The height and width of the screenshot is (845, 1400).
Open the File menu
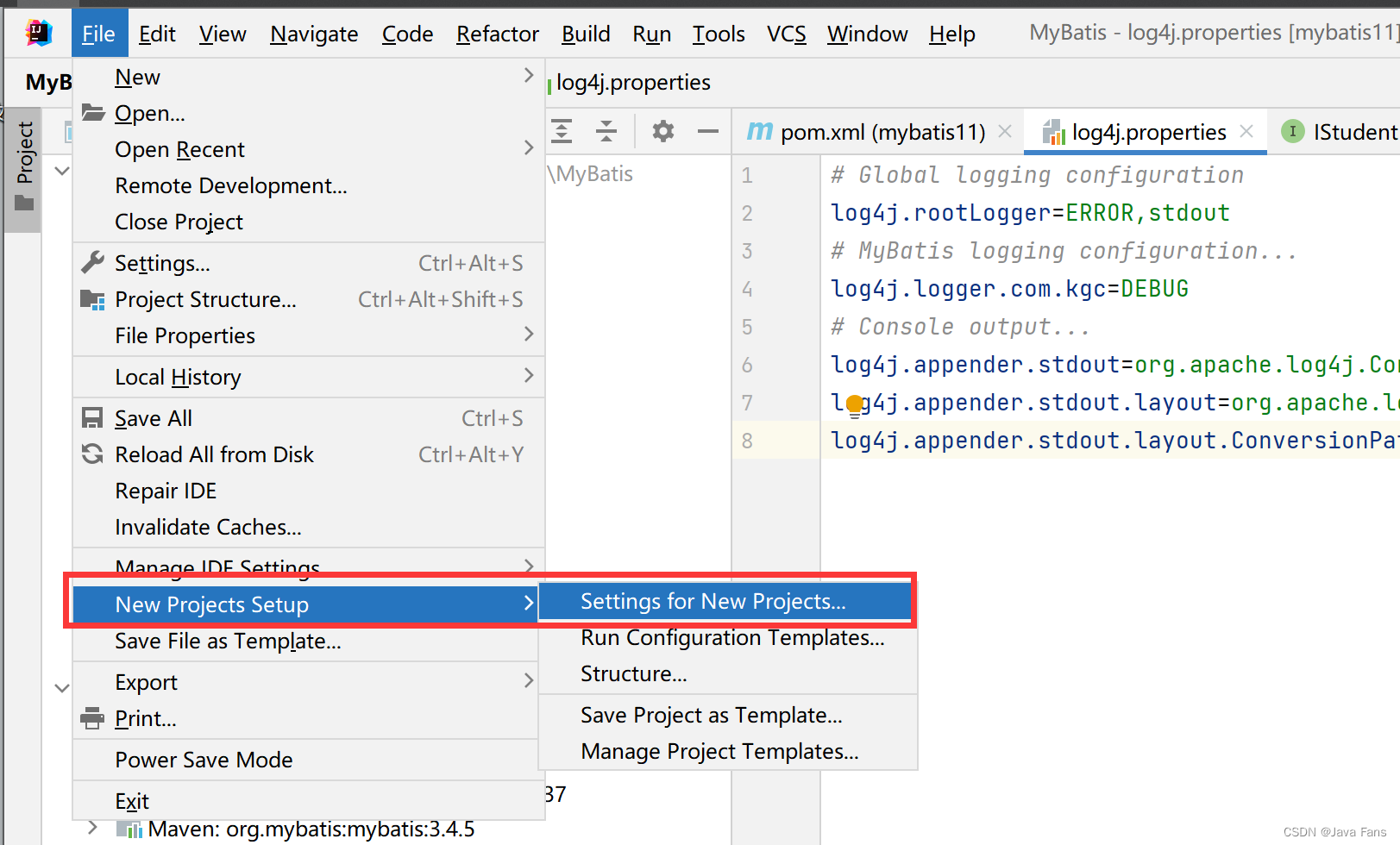(x=99, y=34)
